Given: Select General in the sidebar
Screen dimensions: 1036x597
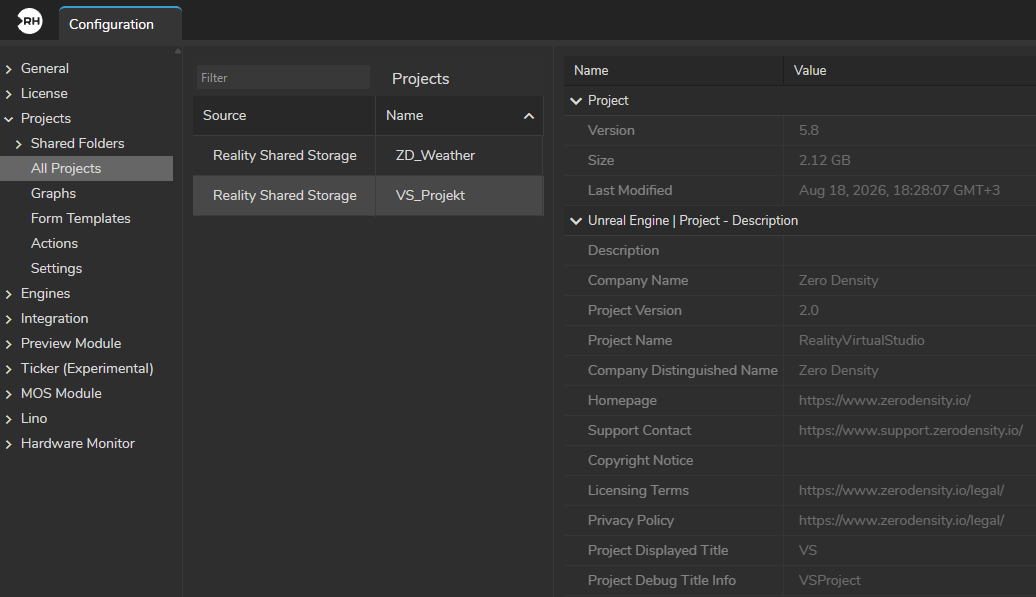Looking at the screenshot, I should [x=44, y=68].
